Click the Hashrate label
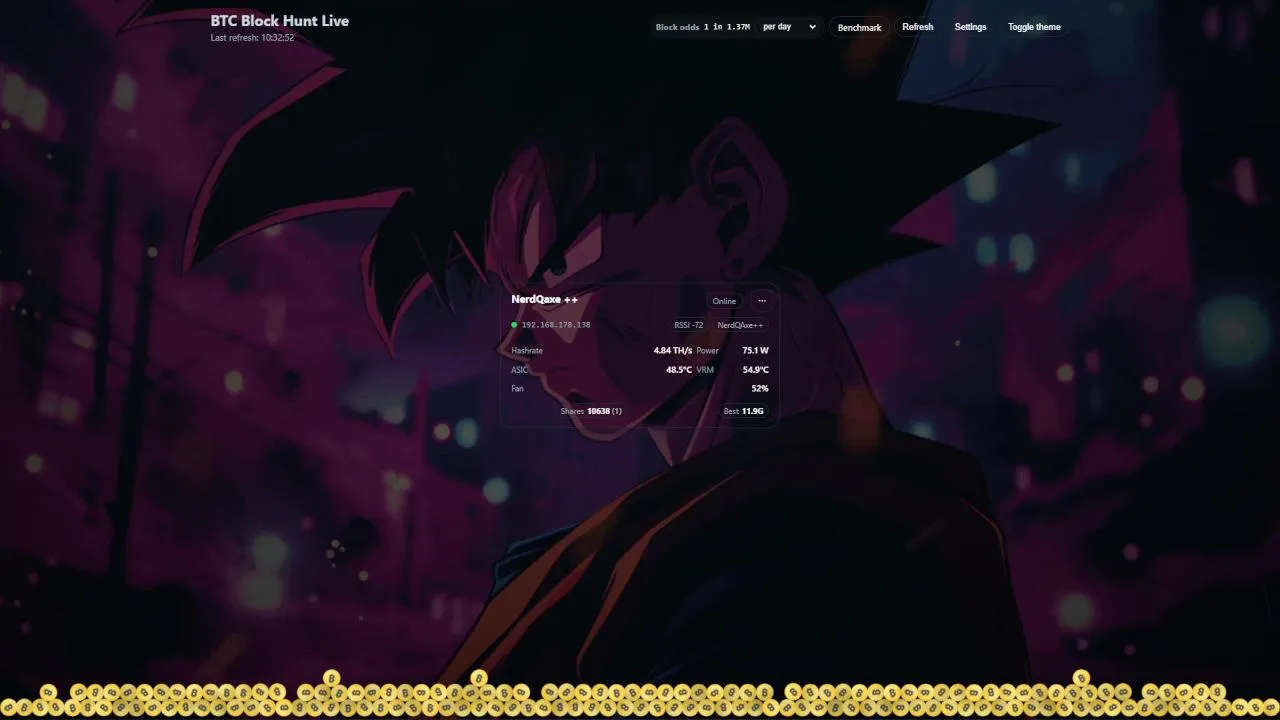 click(527, 351)
